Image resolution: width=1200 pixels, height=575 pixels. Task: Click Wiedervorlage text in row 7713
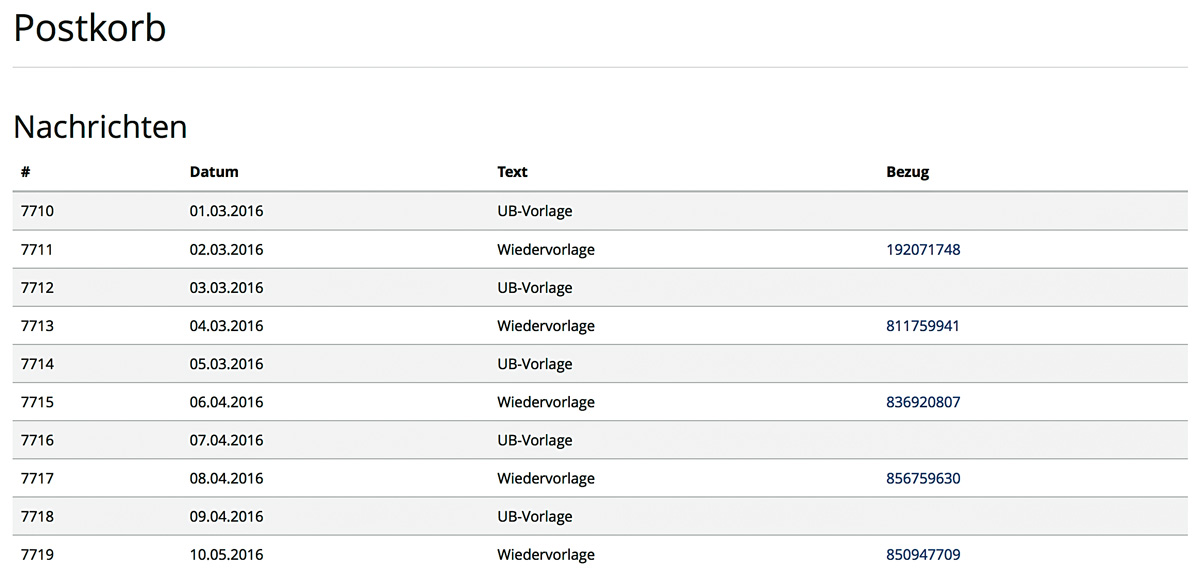(x=545, y=326)
